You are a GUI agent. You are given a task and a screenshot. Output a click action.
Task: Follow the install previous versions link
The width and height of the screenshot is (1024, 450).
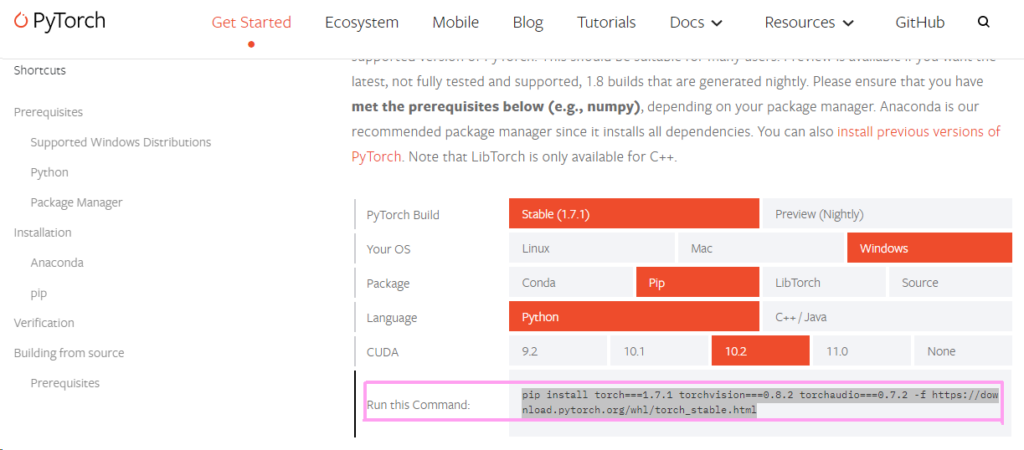[x=918, y=131]
